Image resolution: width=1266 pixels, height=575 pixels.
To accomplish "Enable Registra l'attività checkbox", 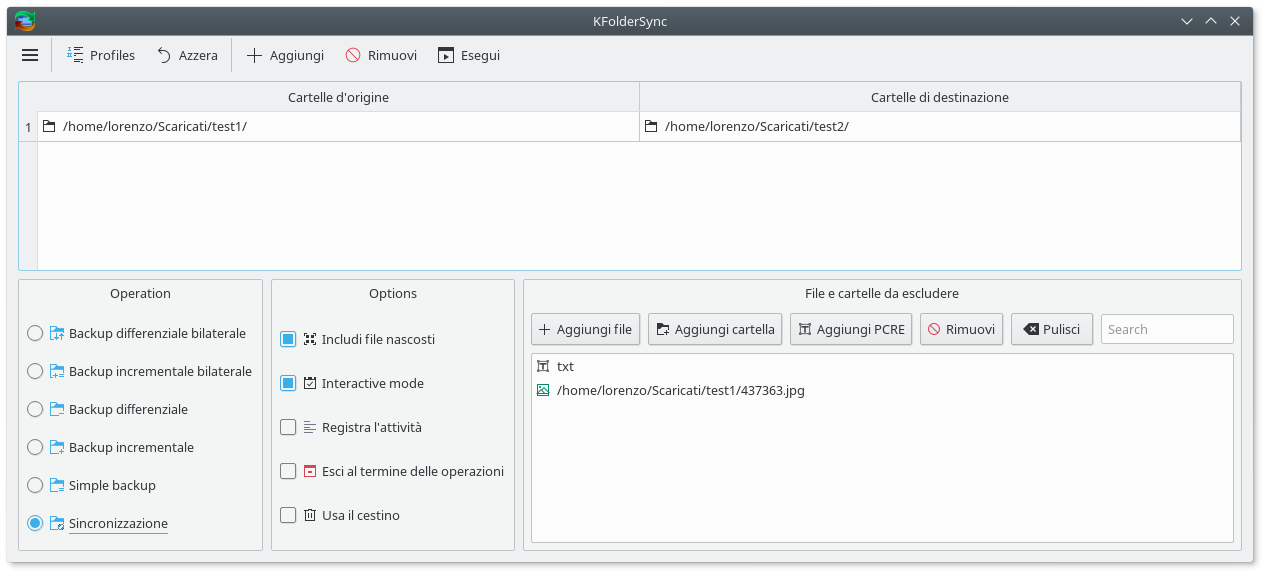I will (288, 427).
